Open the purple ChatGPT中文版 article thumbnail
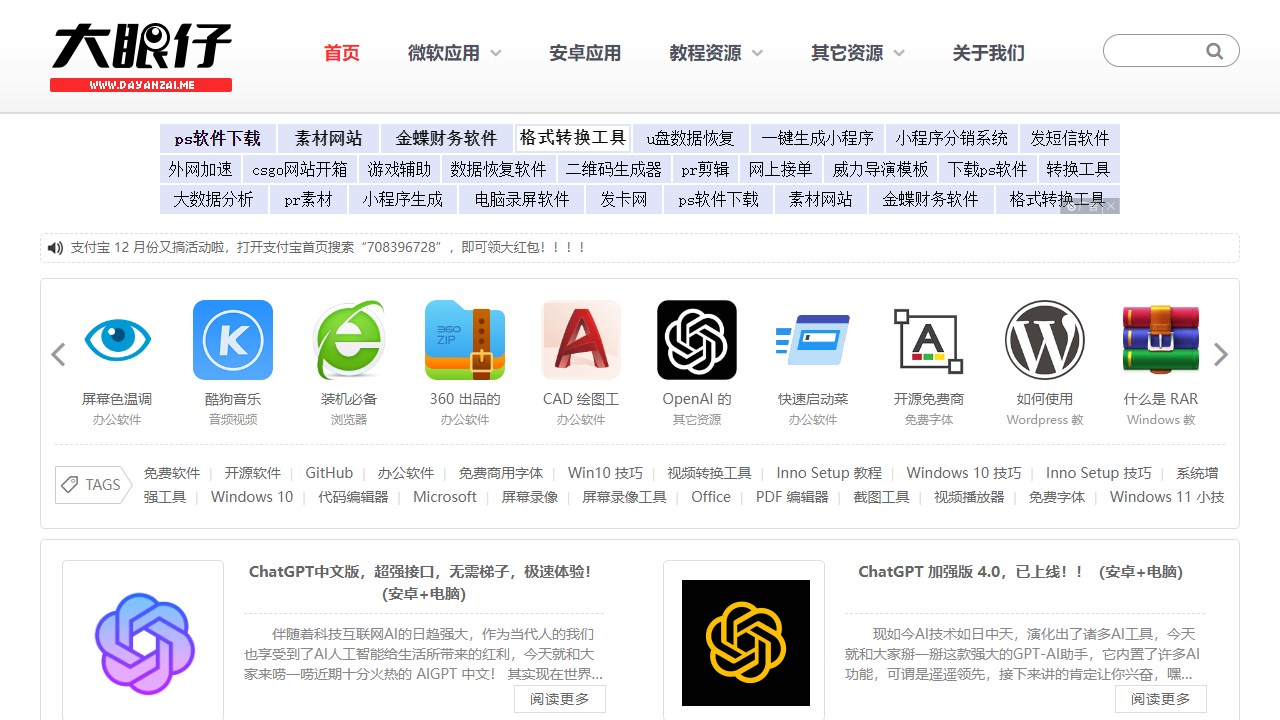The image size is (1280, 720). coord(143,643)
